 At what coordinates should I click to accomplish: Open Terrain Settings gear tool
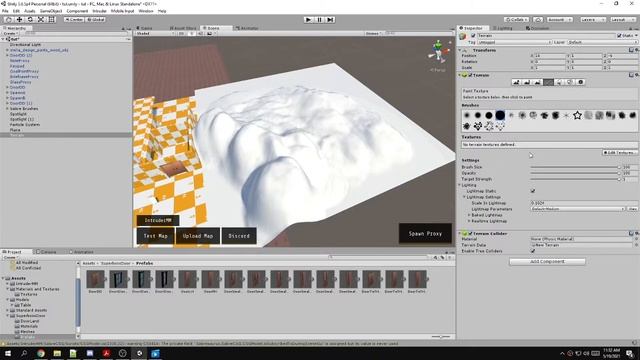[x=581, y=82]
